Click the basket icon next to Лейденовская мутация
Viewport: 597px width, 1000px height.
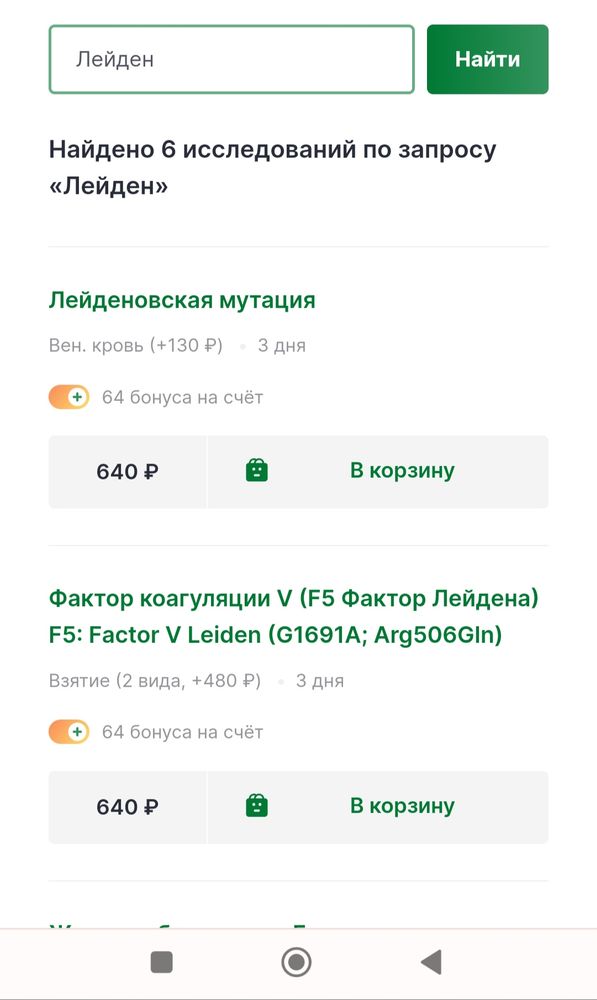256,471
